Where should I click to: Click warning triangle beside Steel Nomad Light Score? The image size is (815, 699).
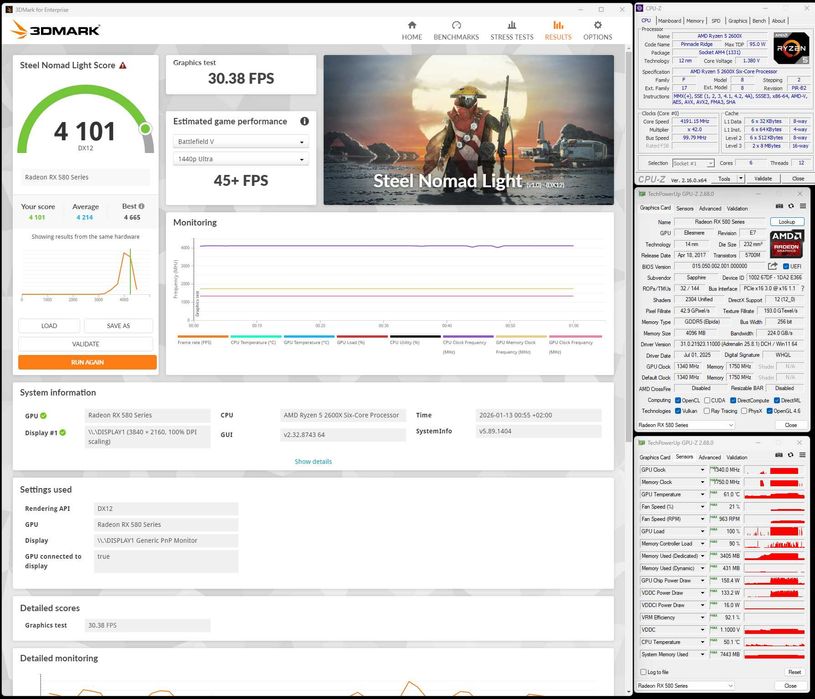(123, 65)
